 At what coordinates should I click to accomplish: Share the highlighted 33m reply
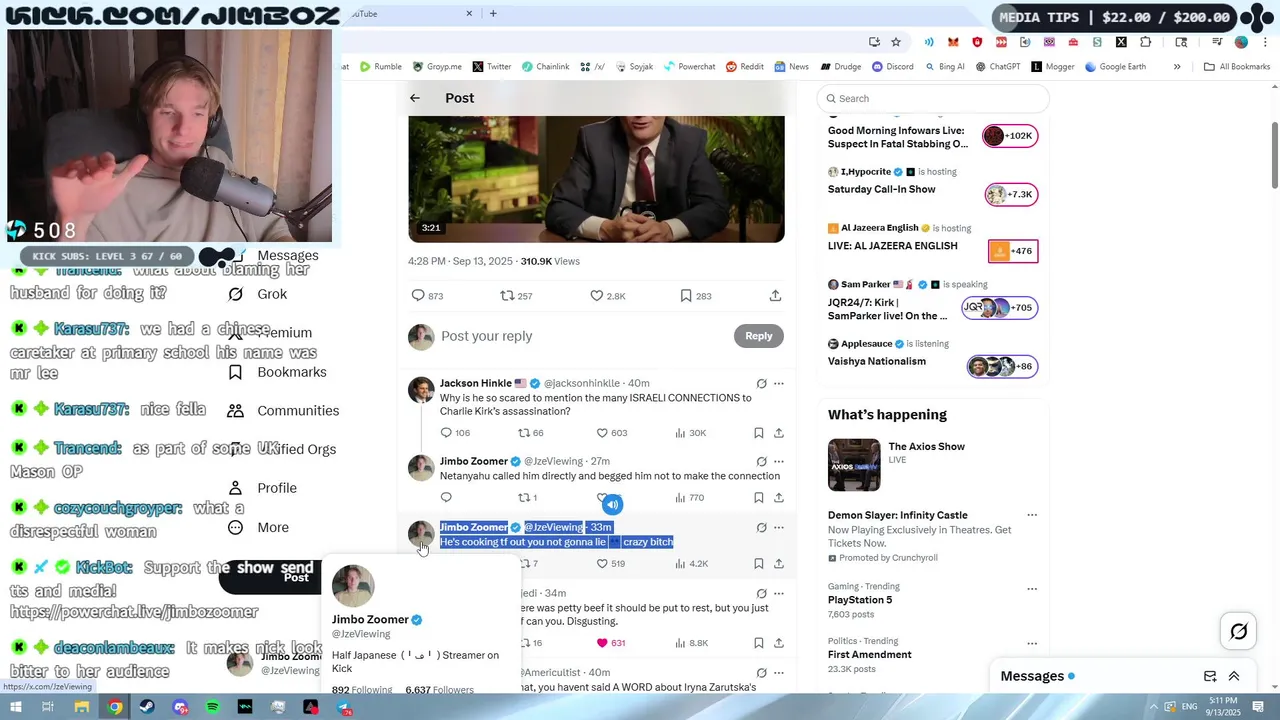pyautogui.click(x=778, y=564)
